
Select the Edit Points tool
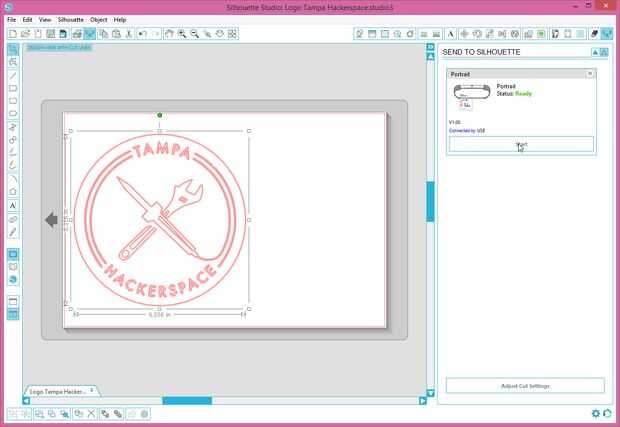click(x=13, y=62)
